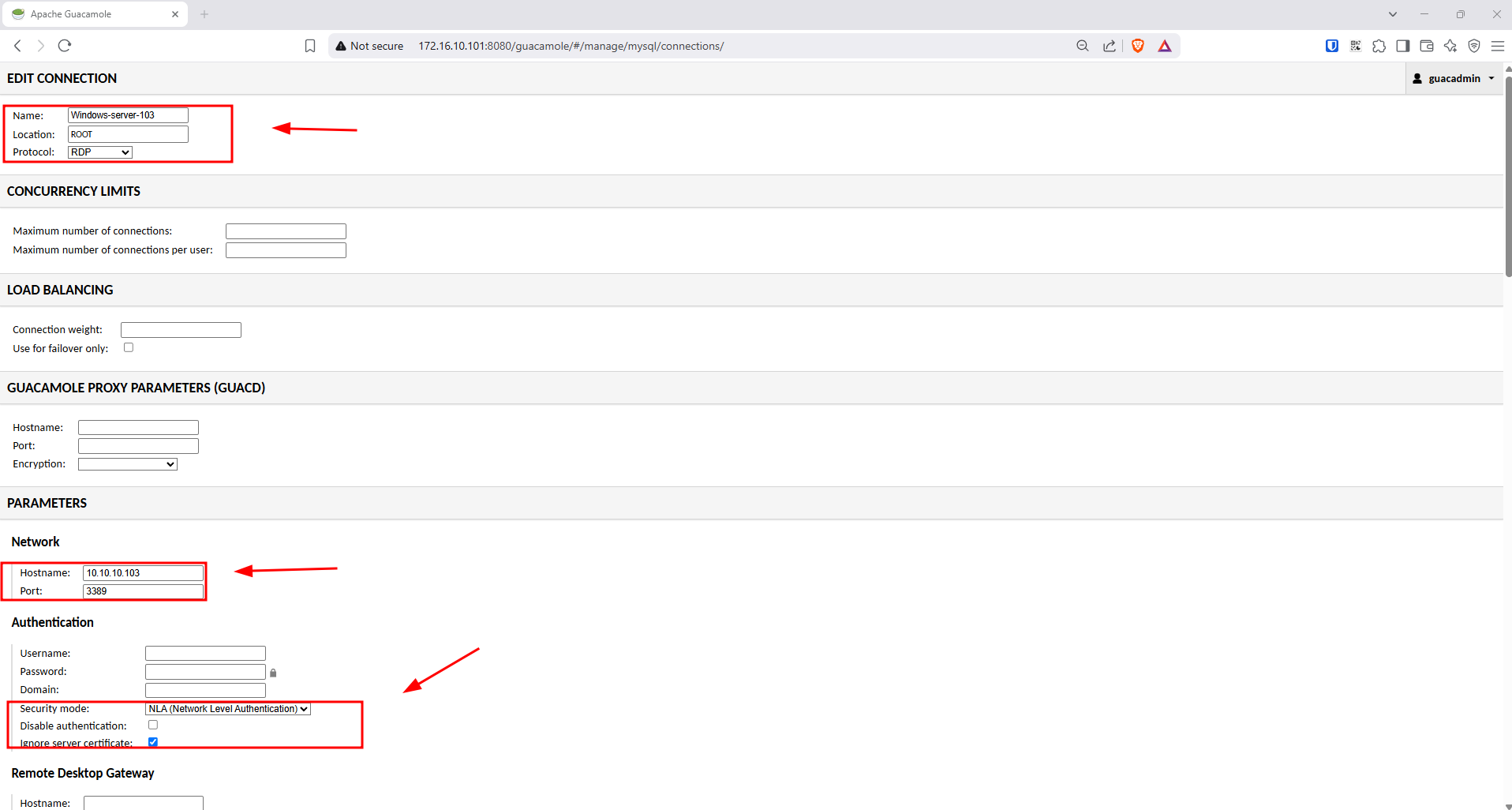1512x810 pixels.
Task: Open the Brave Wallet icon
Action: point(1427,46)
